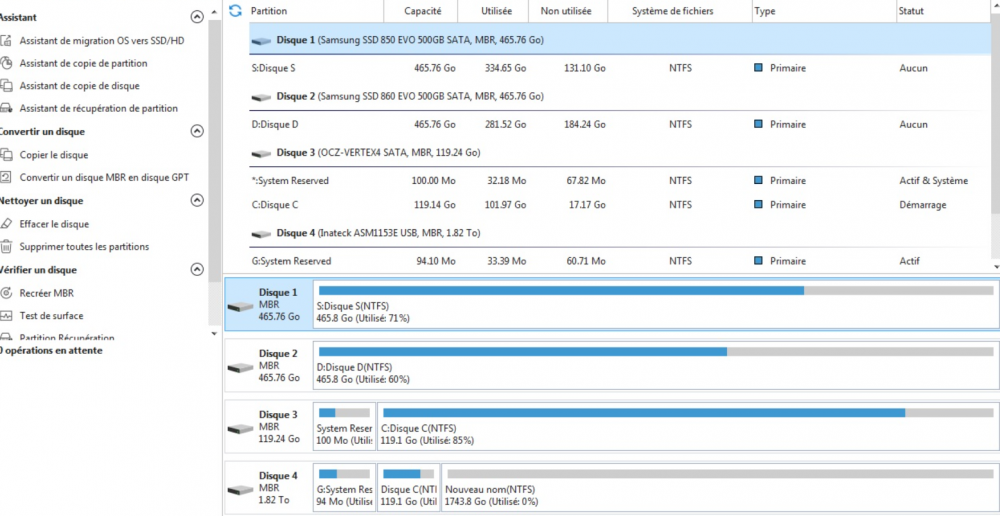Image resolution: width=1000 pixels, height=516 pixels.
Task: Click the Recréer MBR icon
Action: pos(6,293)
